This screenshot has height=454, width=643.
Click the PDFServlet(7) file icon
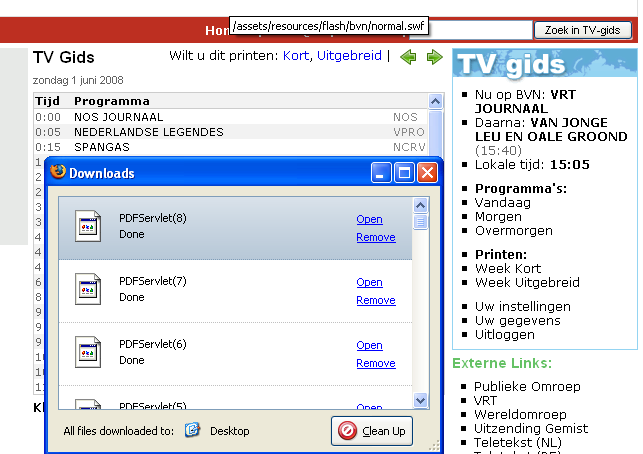[88, 289]
